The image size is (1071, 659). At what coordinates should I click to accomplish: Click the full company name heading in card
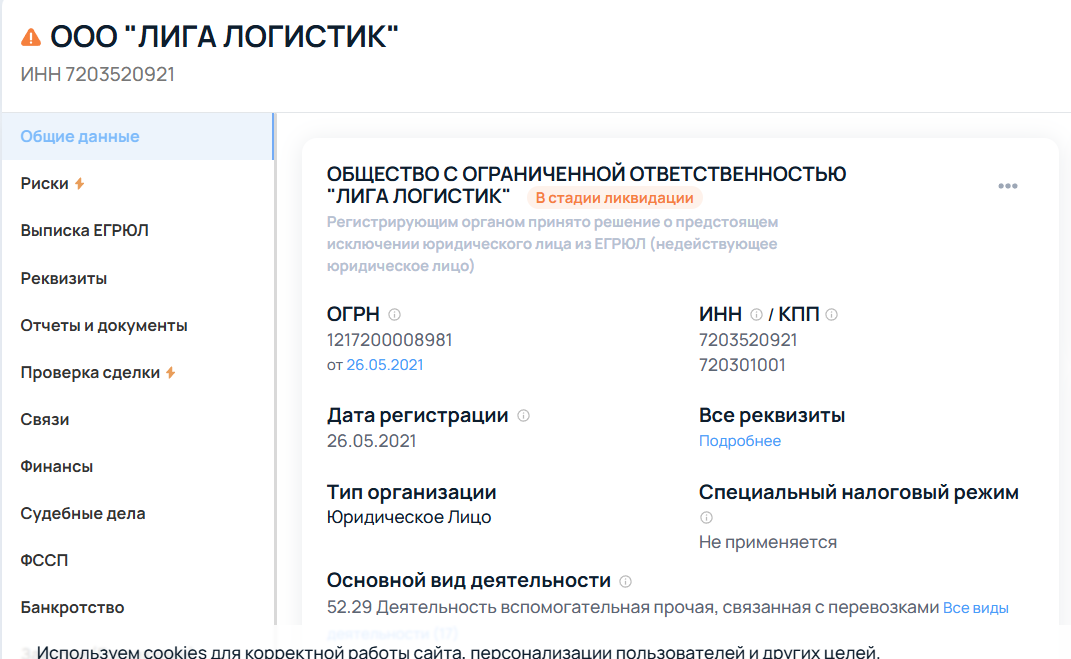pos(586,184)
